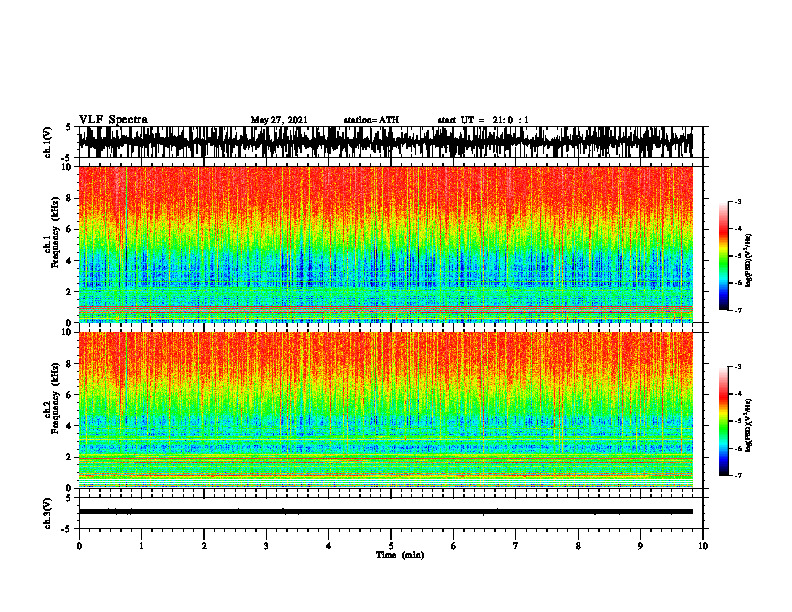Click time axis tick label "8"

tap(578, 546)
